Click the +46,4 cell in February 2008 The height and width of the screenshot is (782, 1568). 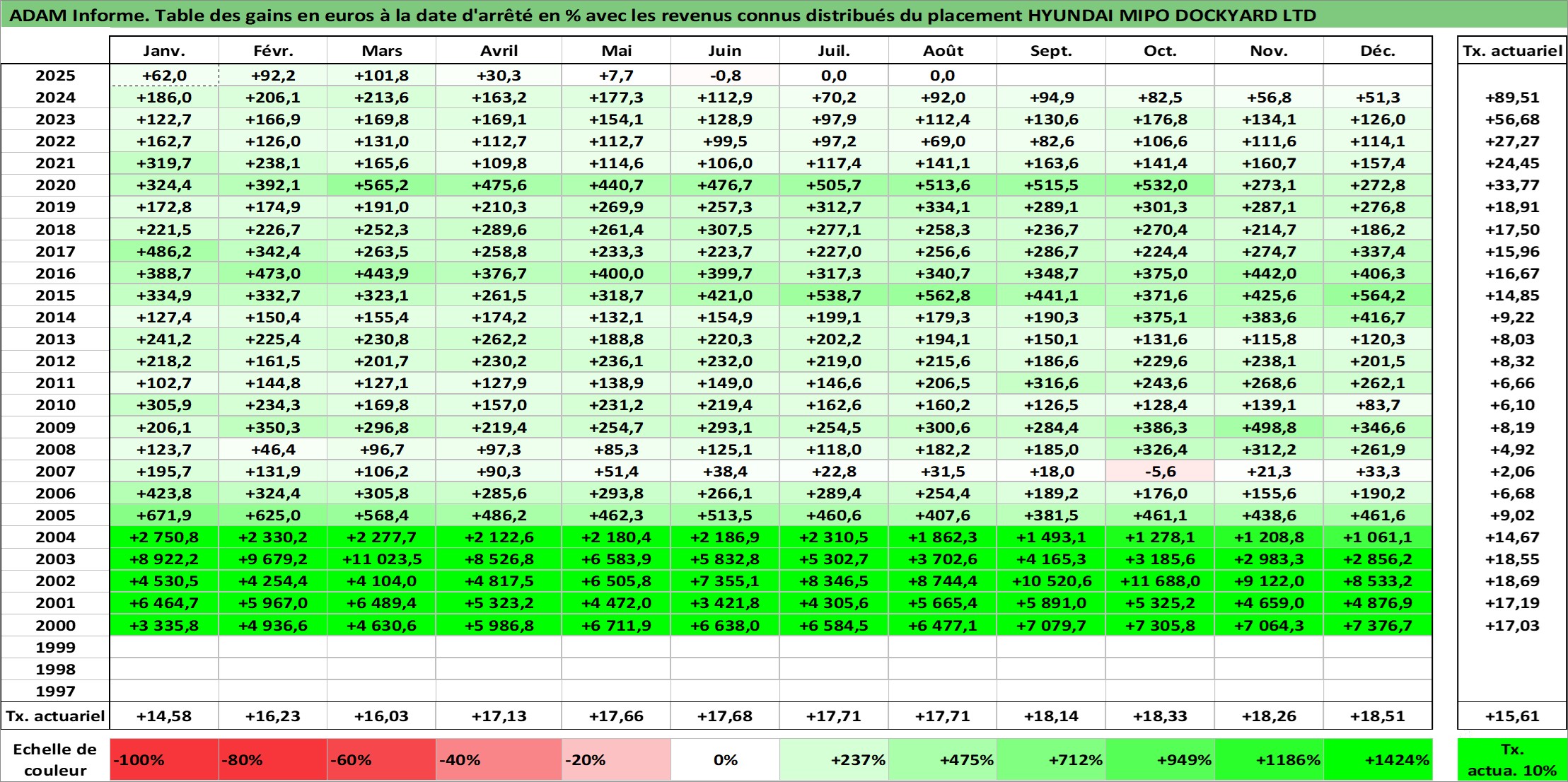click(273, 449)
